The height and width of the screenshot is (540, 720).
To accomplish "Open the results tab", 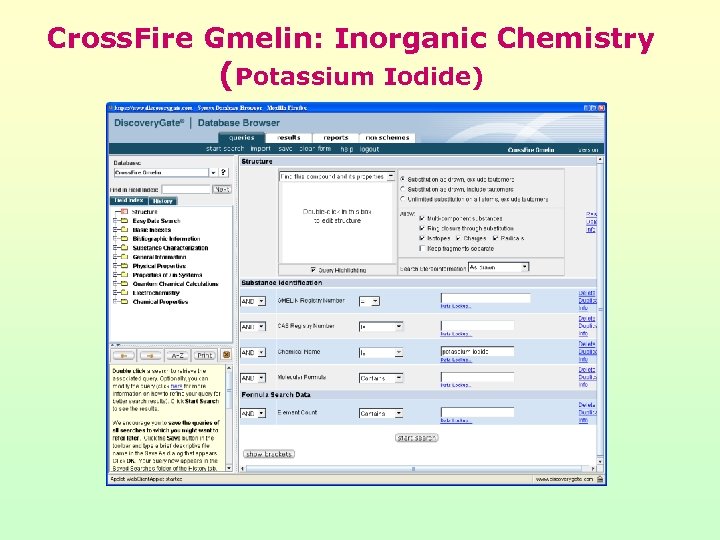I will point(289,138).
